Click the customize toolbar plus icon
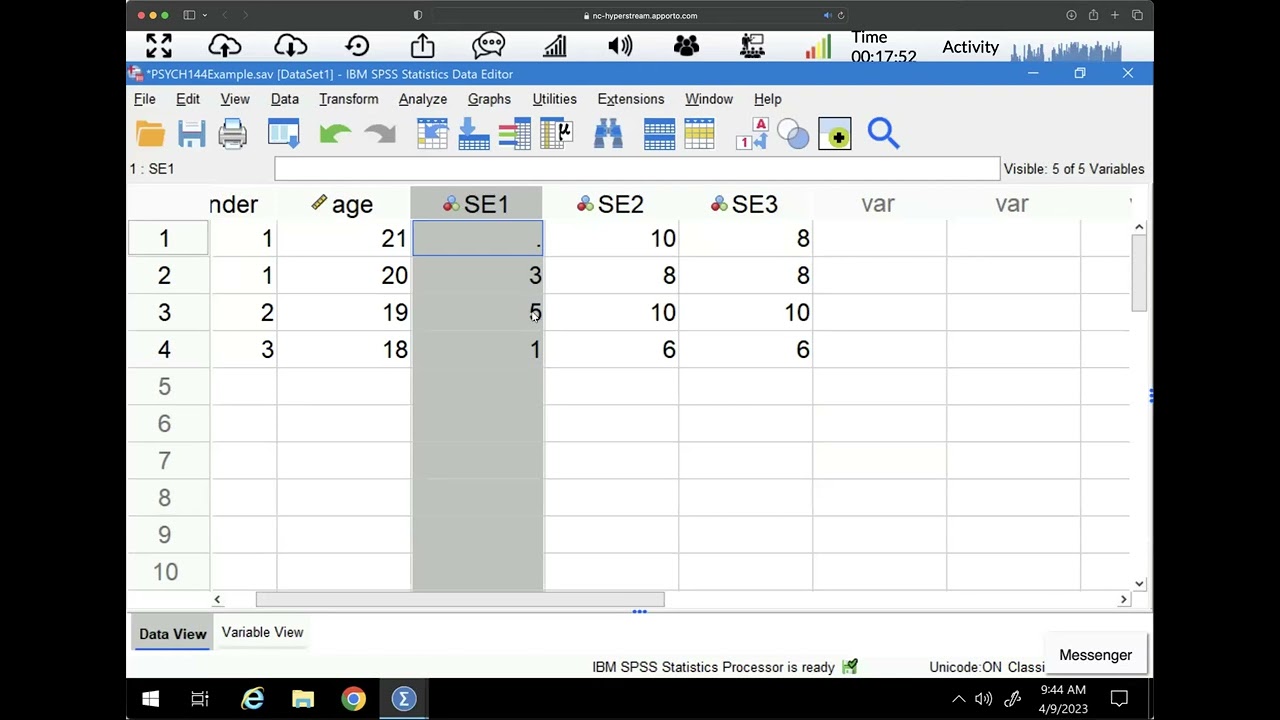The image size is (1280, 720). tap(835, 134)
